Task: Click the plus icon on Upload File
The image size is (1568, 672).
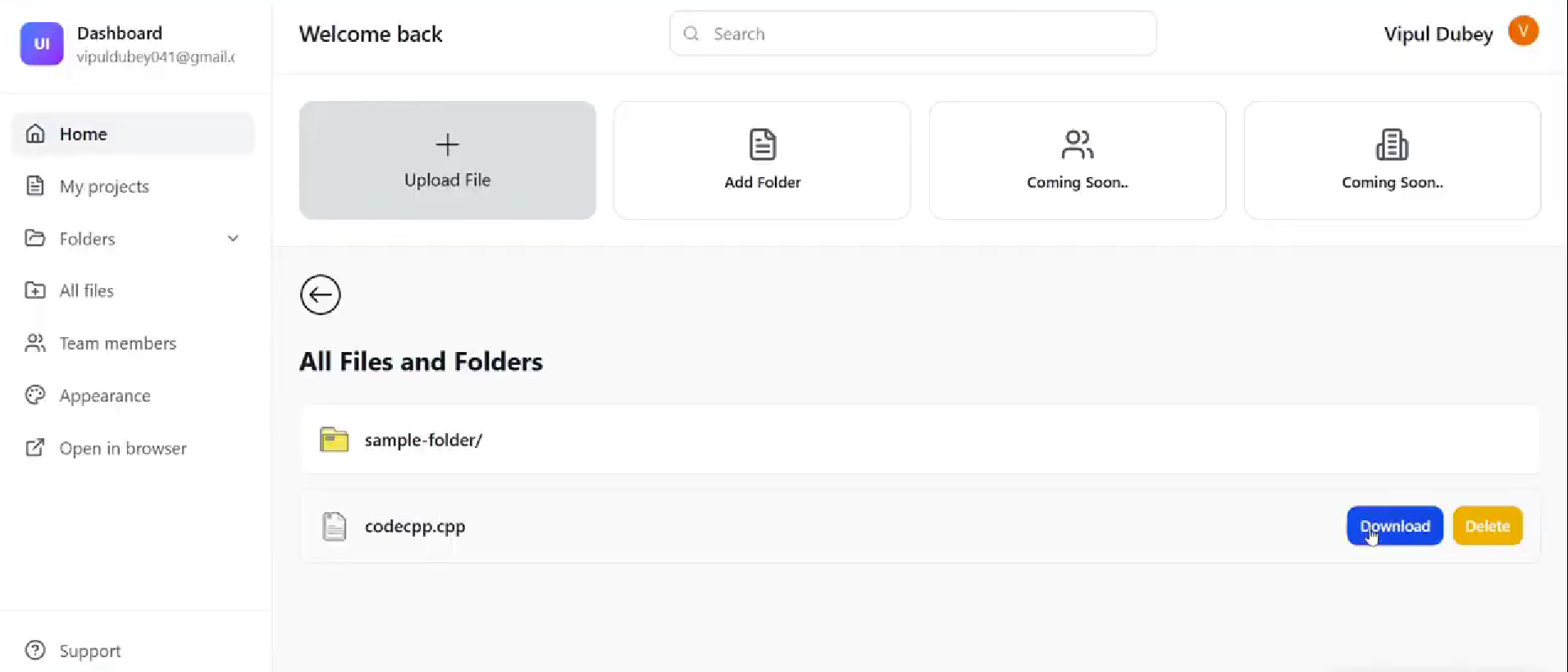Action: click(x=447, y=145)
